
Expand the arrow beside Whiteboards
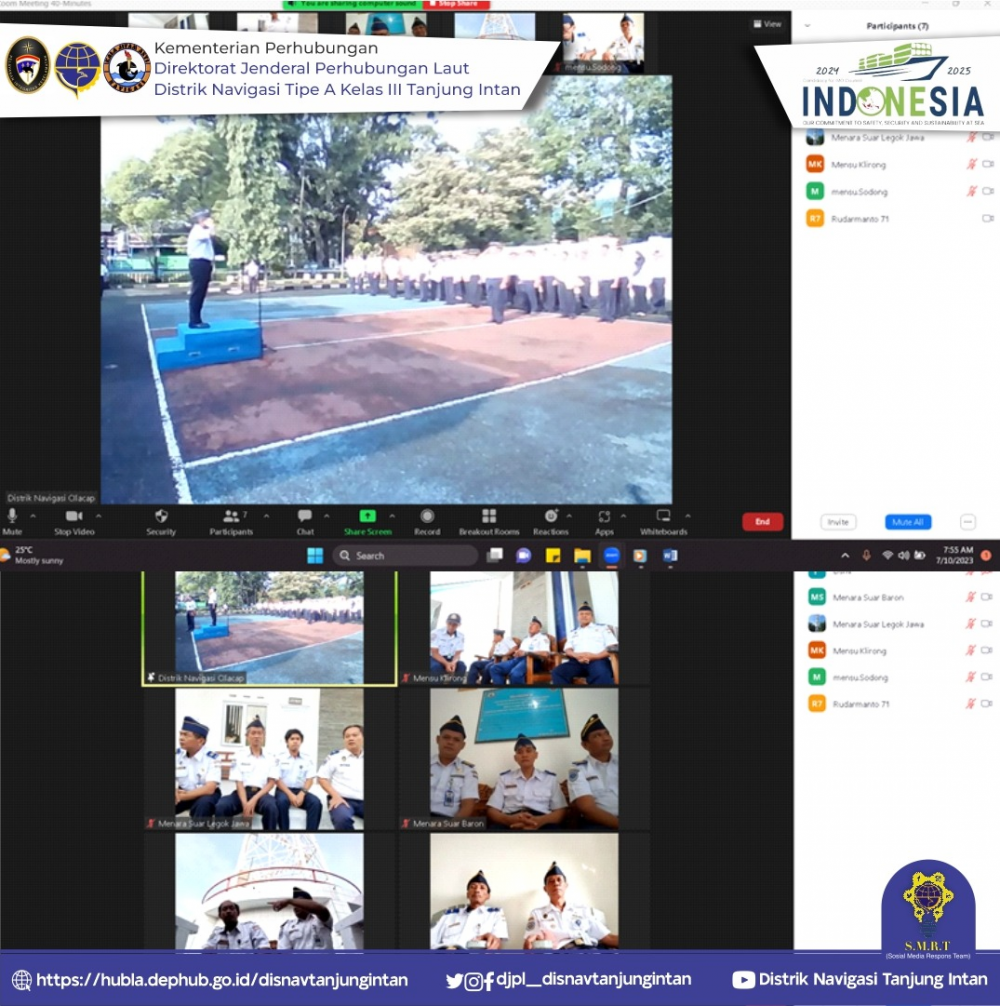(688, 515)
